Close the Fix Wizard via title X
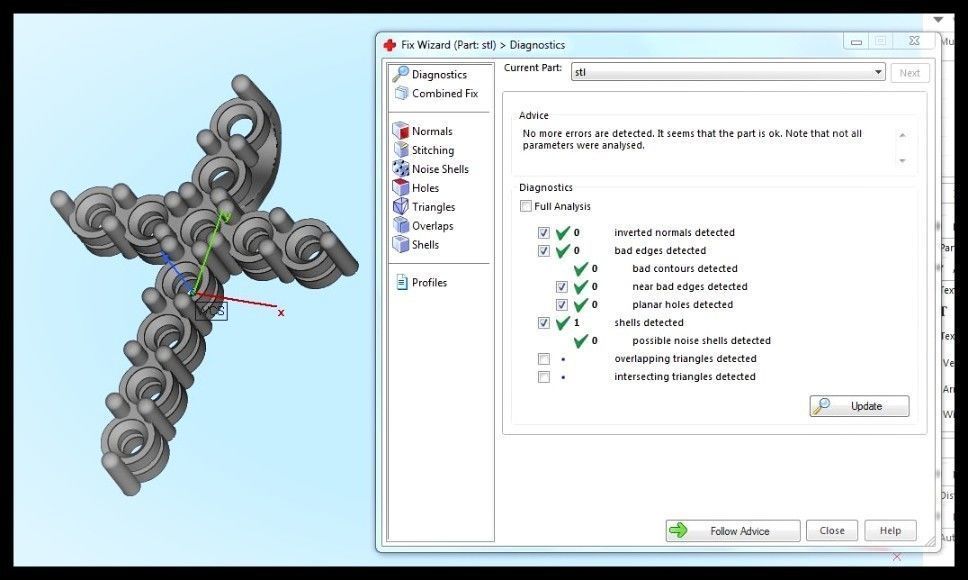 [x=914, y=41]
